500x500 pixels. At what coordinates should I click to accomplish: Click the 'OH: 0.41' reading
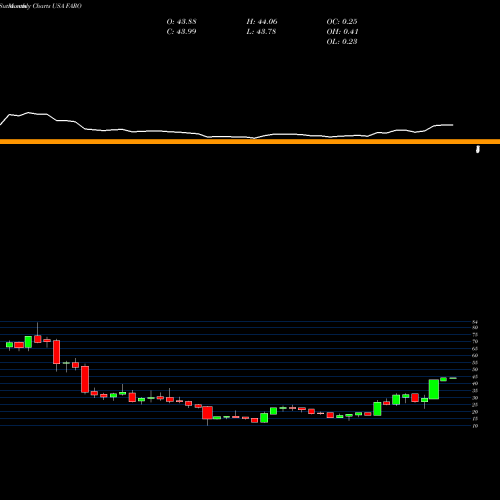click(342, 32)
